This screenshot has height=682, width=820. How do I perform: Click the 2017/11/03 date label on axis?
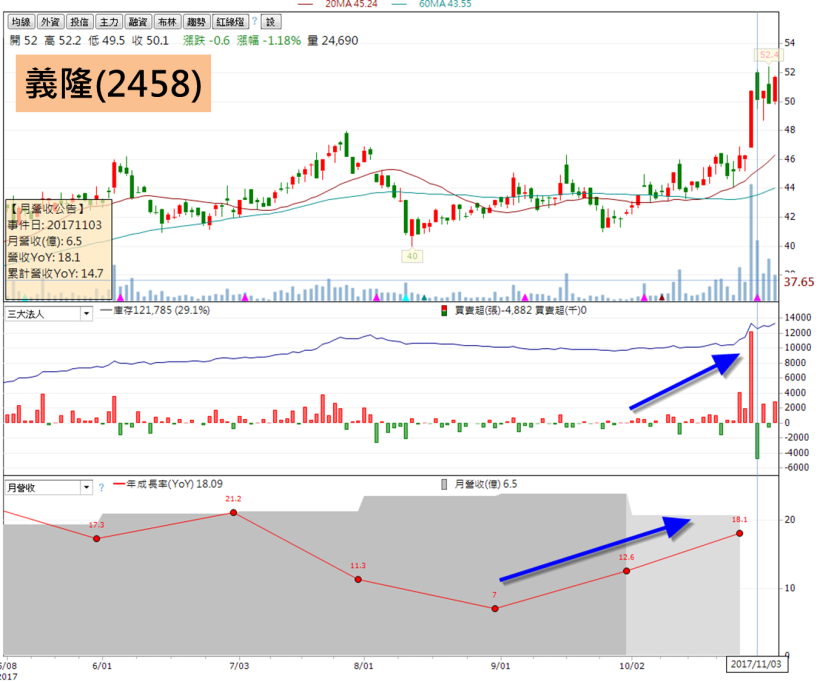[x=756, y=664]
